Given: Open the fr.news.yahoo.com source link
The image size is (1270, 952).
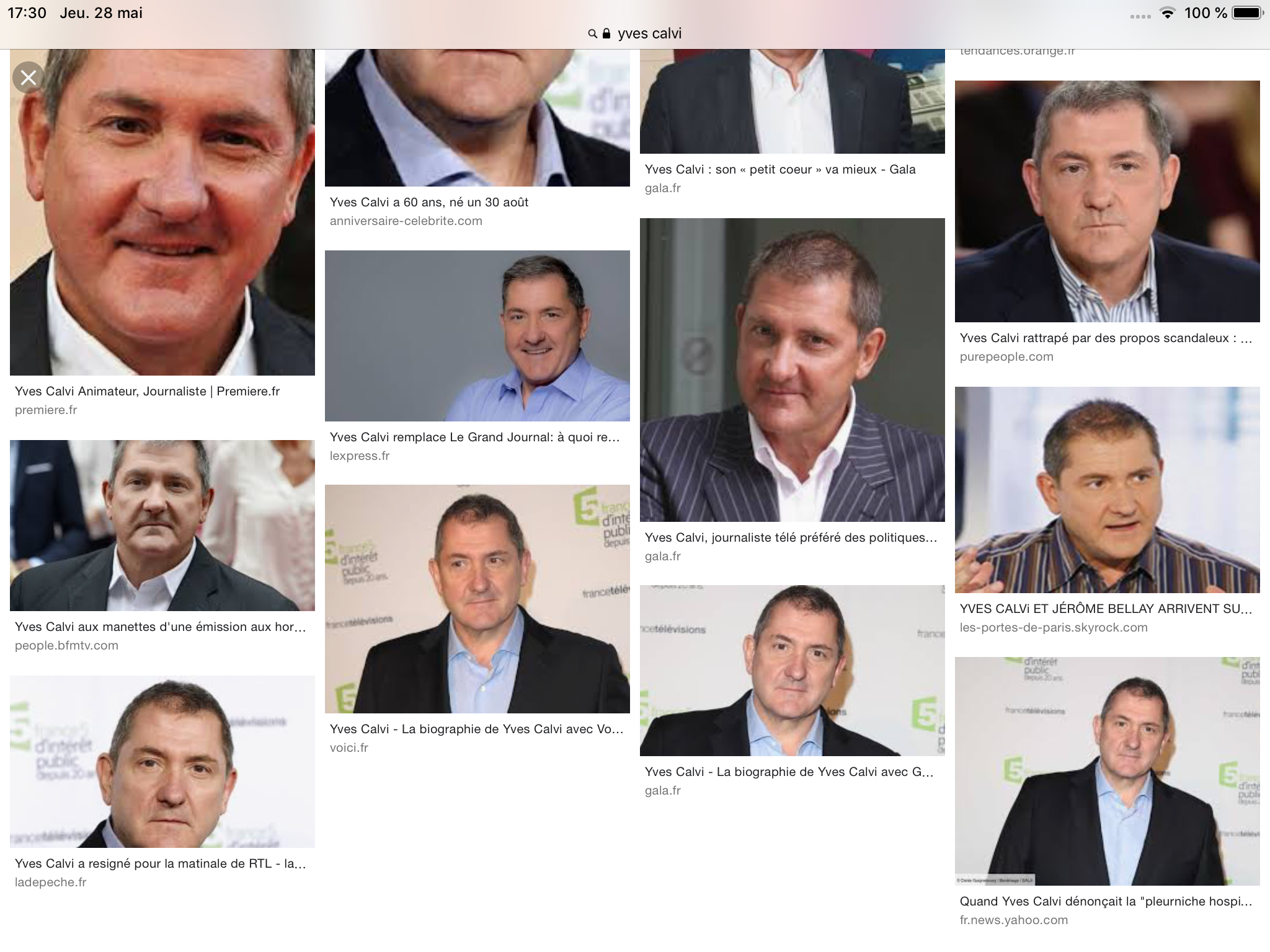Looking at the screenshot, I should pos(1014,920).
